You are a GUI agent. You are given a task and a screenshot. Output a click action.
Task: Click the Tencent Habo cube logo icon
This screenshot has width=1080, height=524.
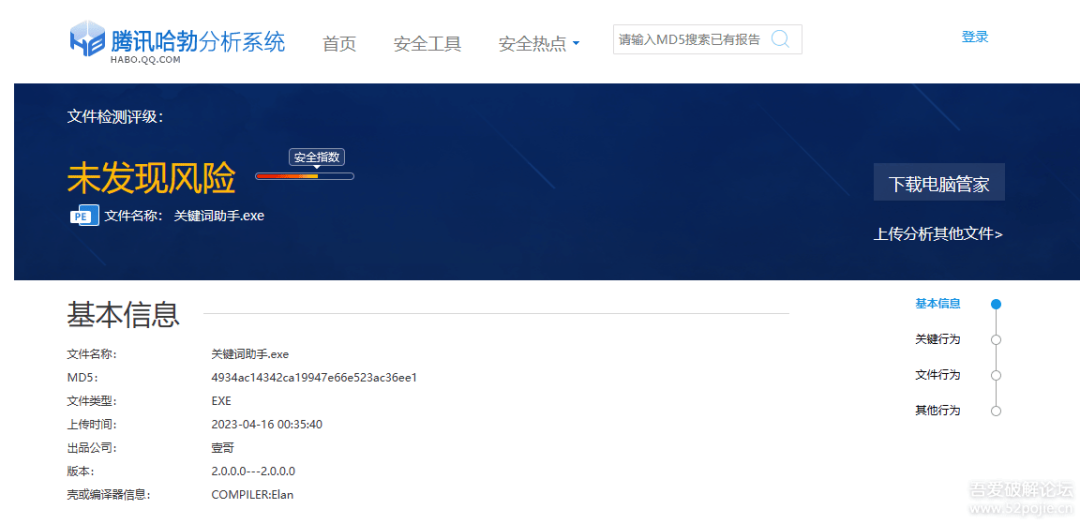(x=87, y=39)
